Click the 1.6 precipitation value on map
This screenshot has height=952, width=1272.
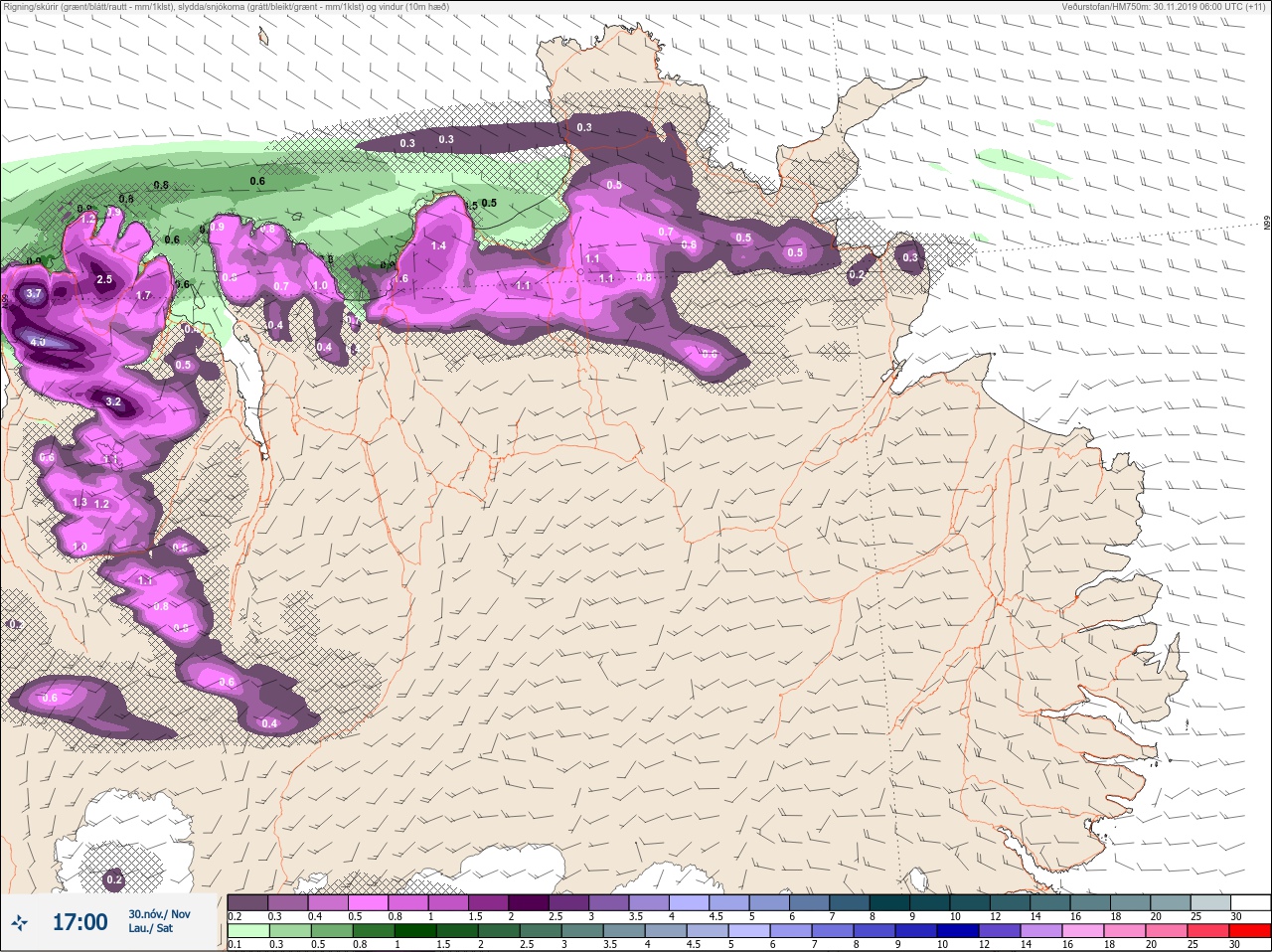pos(401,279)
